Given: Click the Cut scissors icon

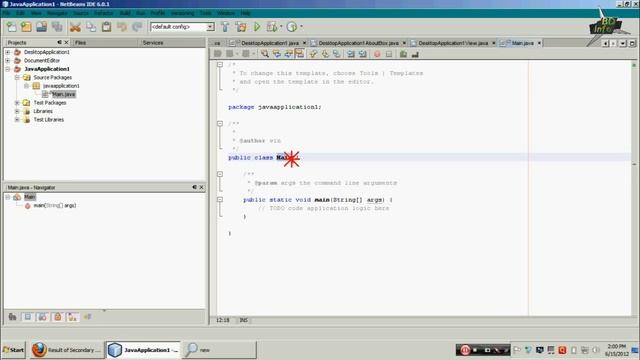Looking at the screenshot, I should 75,27.
